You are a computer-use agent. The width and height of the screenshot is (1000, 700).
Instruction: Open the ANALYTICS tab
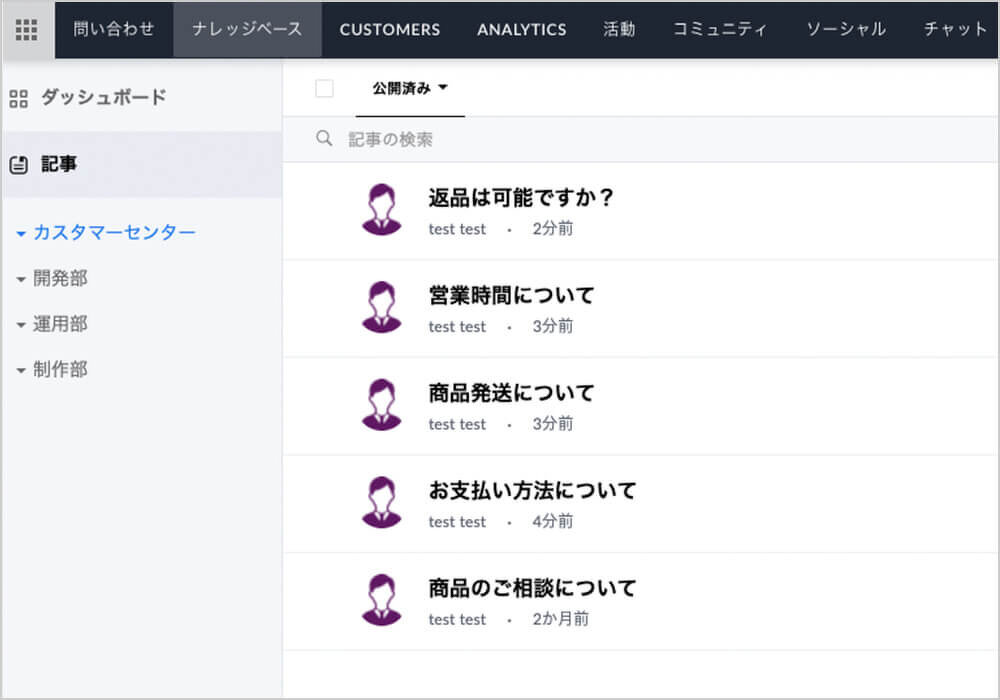[x=521, y=29]
